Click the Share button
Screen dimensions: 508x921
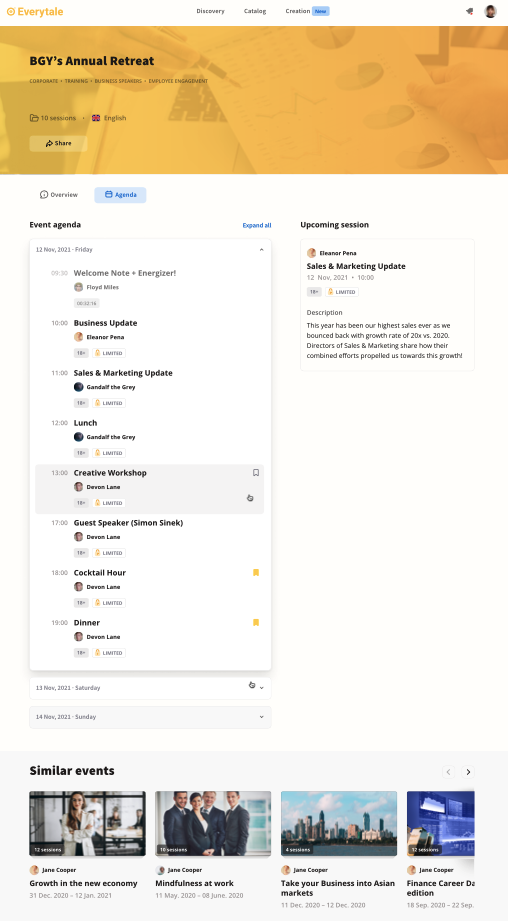(x=58, y=143)
